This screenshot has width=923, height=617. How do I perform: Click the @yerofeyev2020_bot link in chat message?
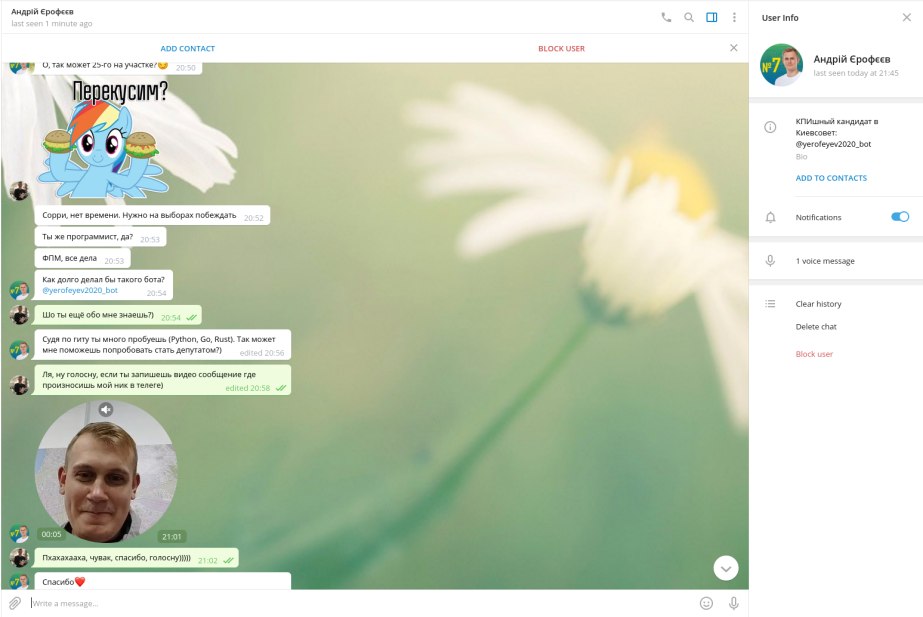(80, 290)
